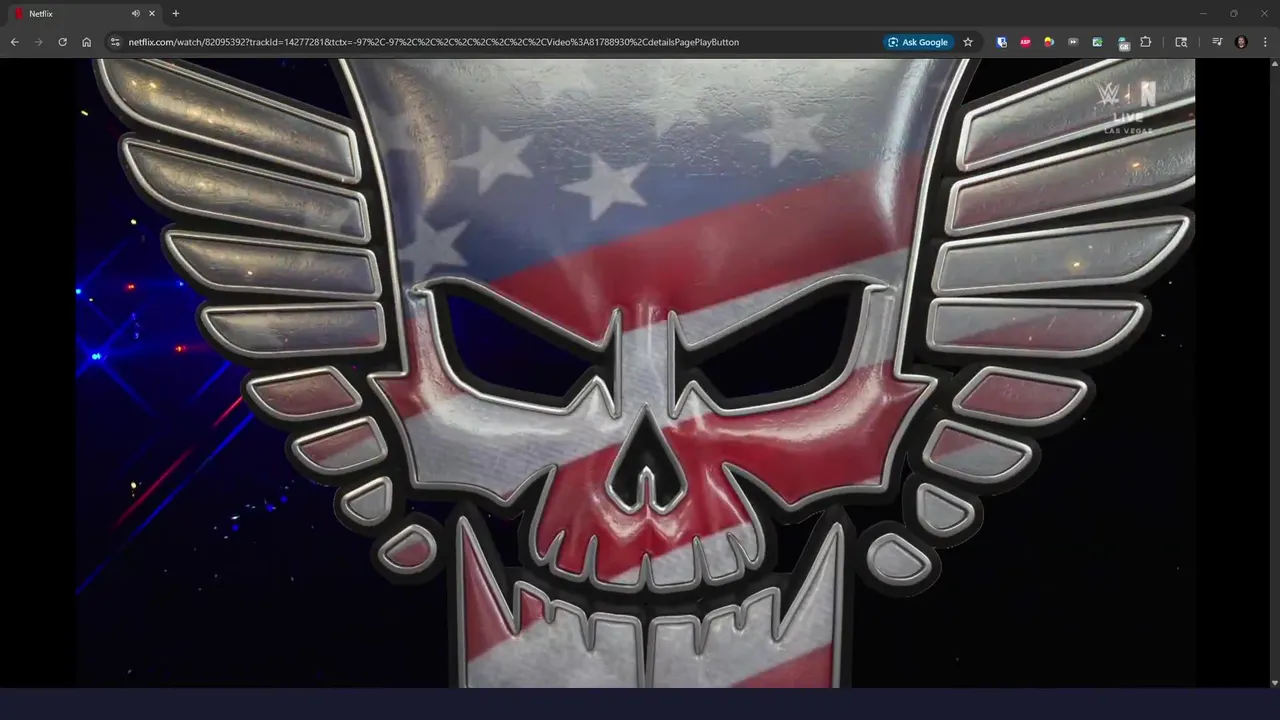Open the tab search side panel icon
Image resolution: width=1280 pixels, height=720 pixels.
coord(1181,42)
